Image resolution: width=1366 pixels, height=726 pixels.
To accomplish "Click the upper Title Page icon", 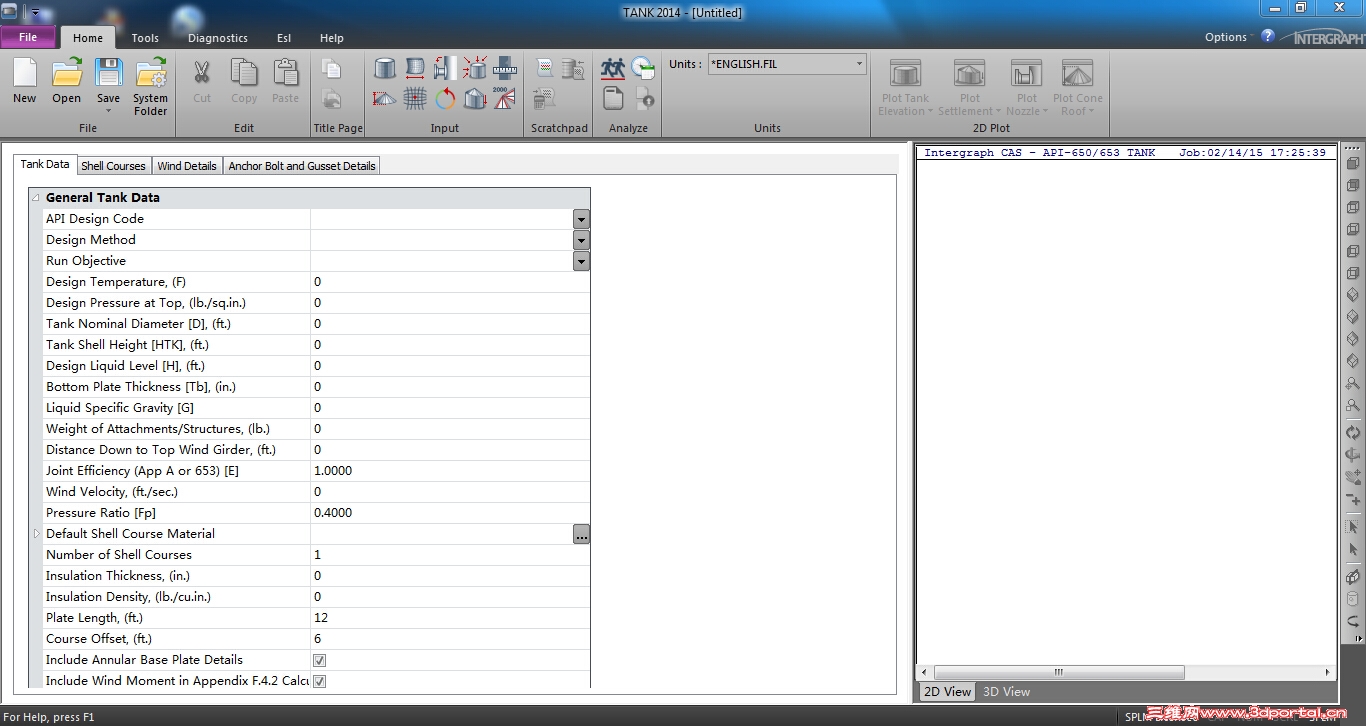I will (331, 69).
